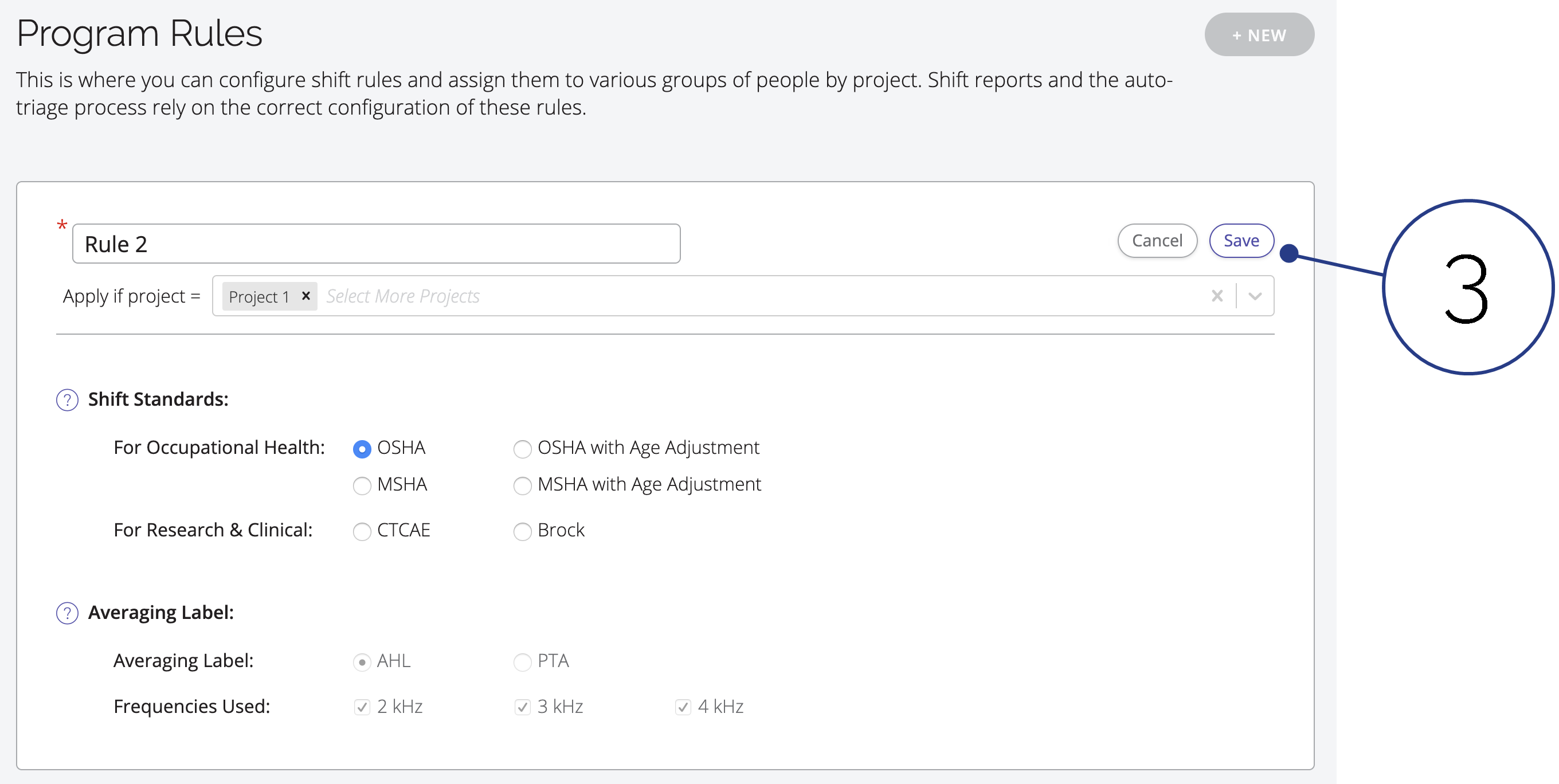Expand the project selection dropdown
This screenshot has height=784, width=1559.
click(x=1255, y=296)
